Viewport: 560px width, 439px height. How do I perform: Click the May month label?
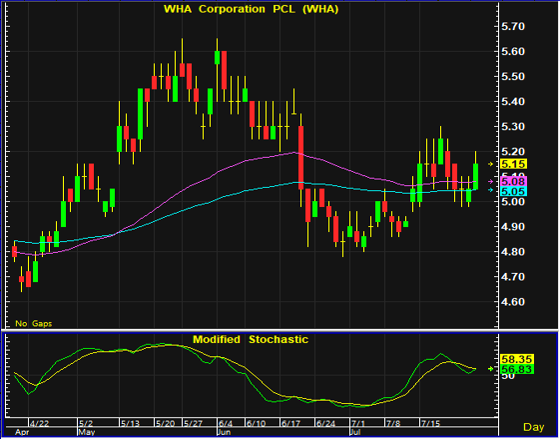pos(86,432)
